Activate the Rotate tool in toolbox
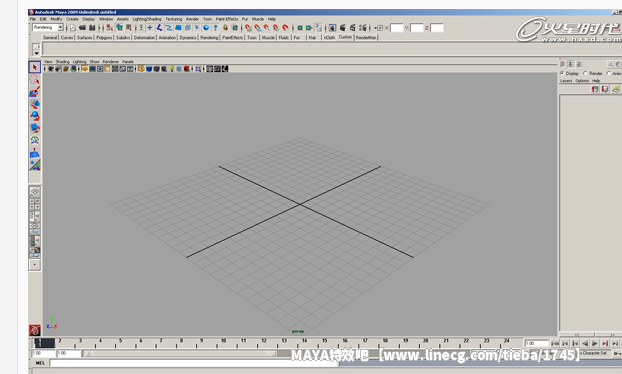Screen dimensions: 622x374 coord(35,116)
